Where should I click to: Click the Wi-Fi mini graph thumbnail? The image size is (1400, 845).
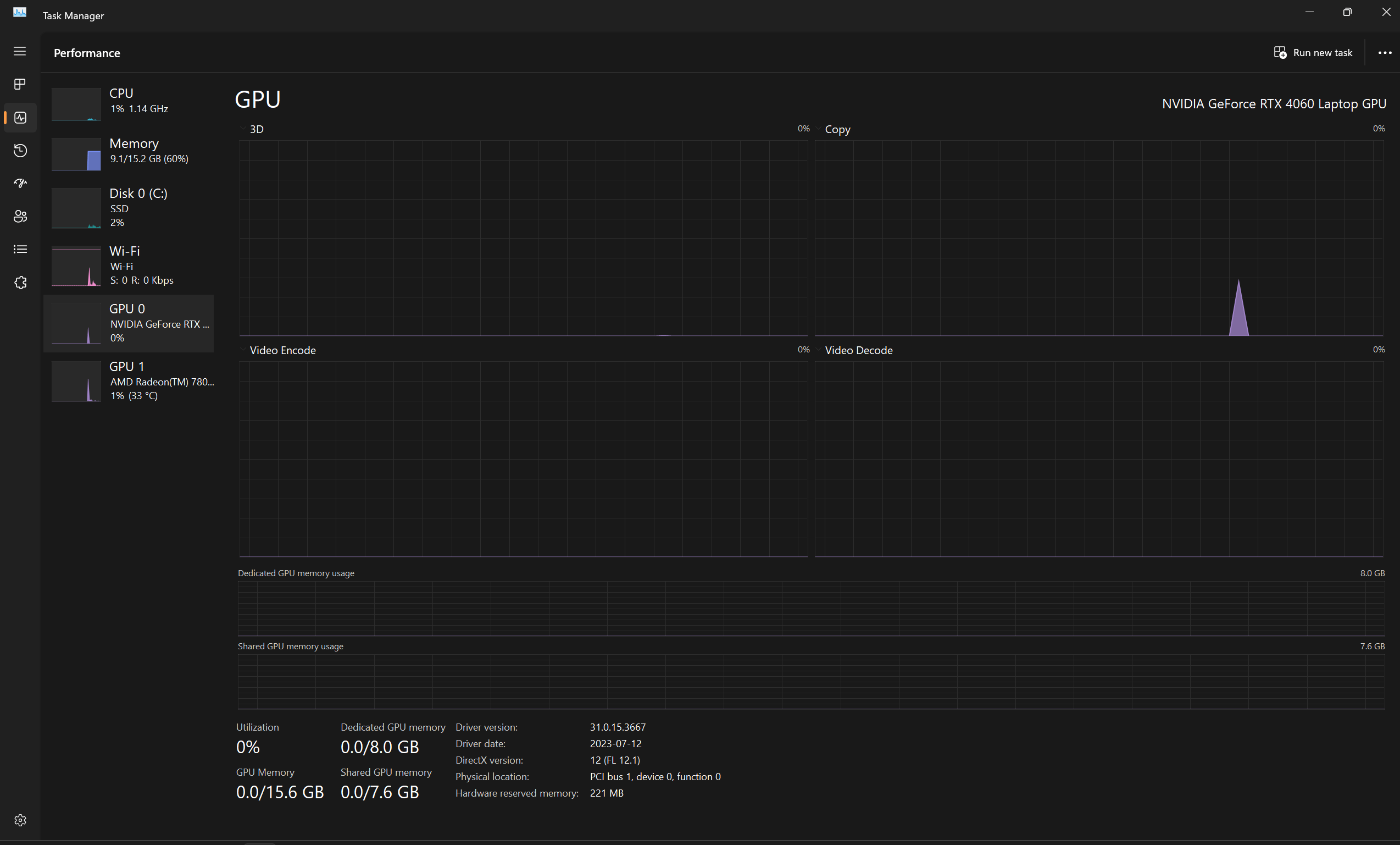pyautogui.click(x=76, y=266)
